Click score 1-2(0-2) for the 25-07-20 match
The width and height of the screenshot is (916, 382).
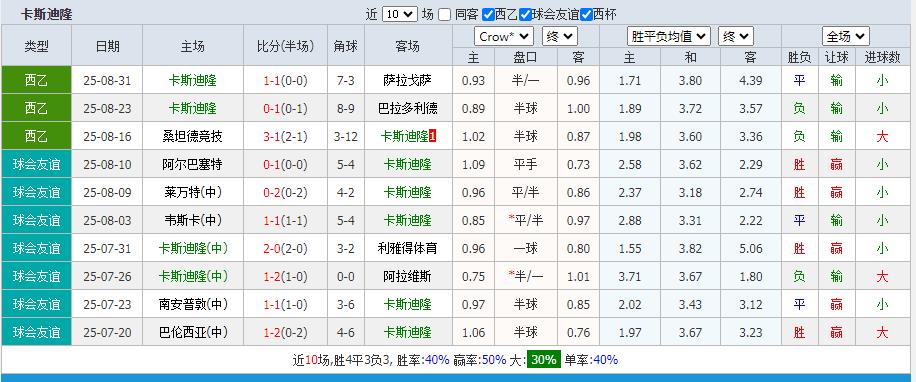285,332
